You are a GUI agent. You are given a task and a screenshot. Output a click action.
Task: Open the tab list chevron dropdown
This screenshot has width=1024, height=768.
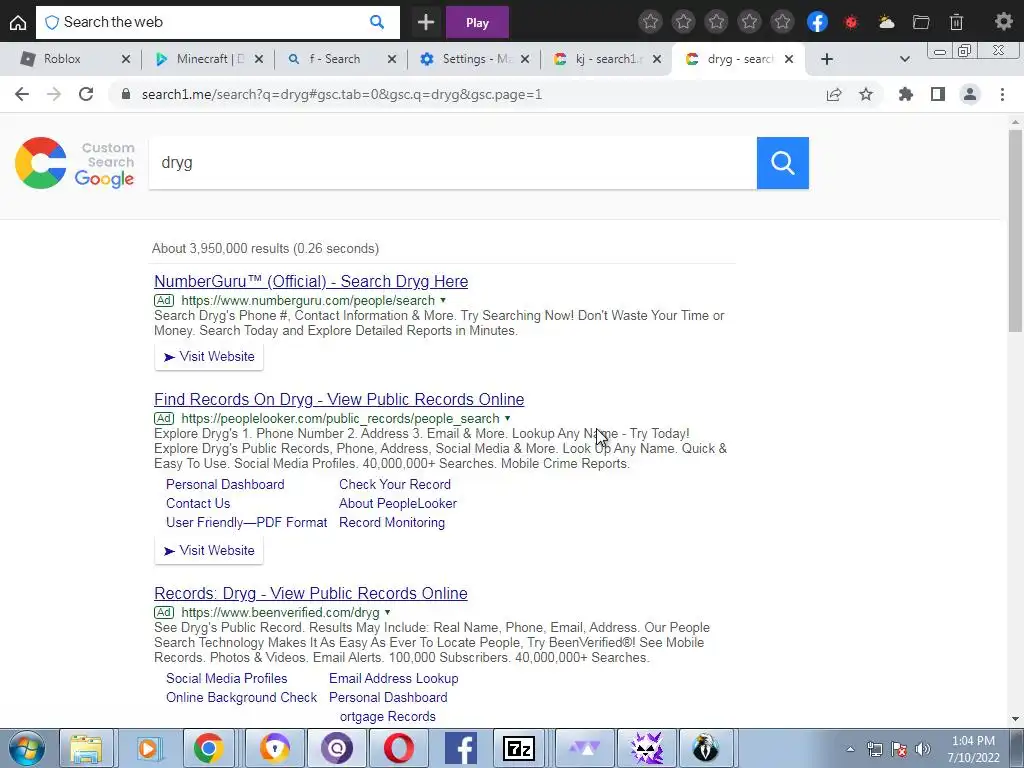click(904, 59)
